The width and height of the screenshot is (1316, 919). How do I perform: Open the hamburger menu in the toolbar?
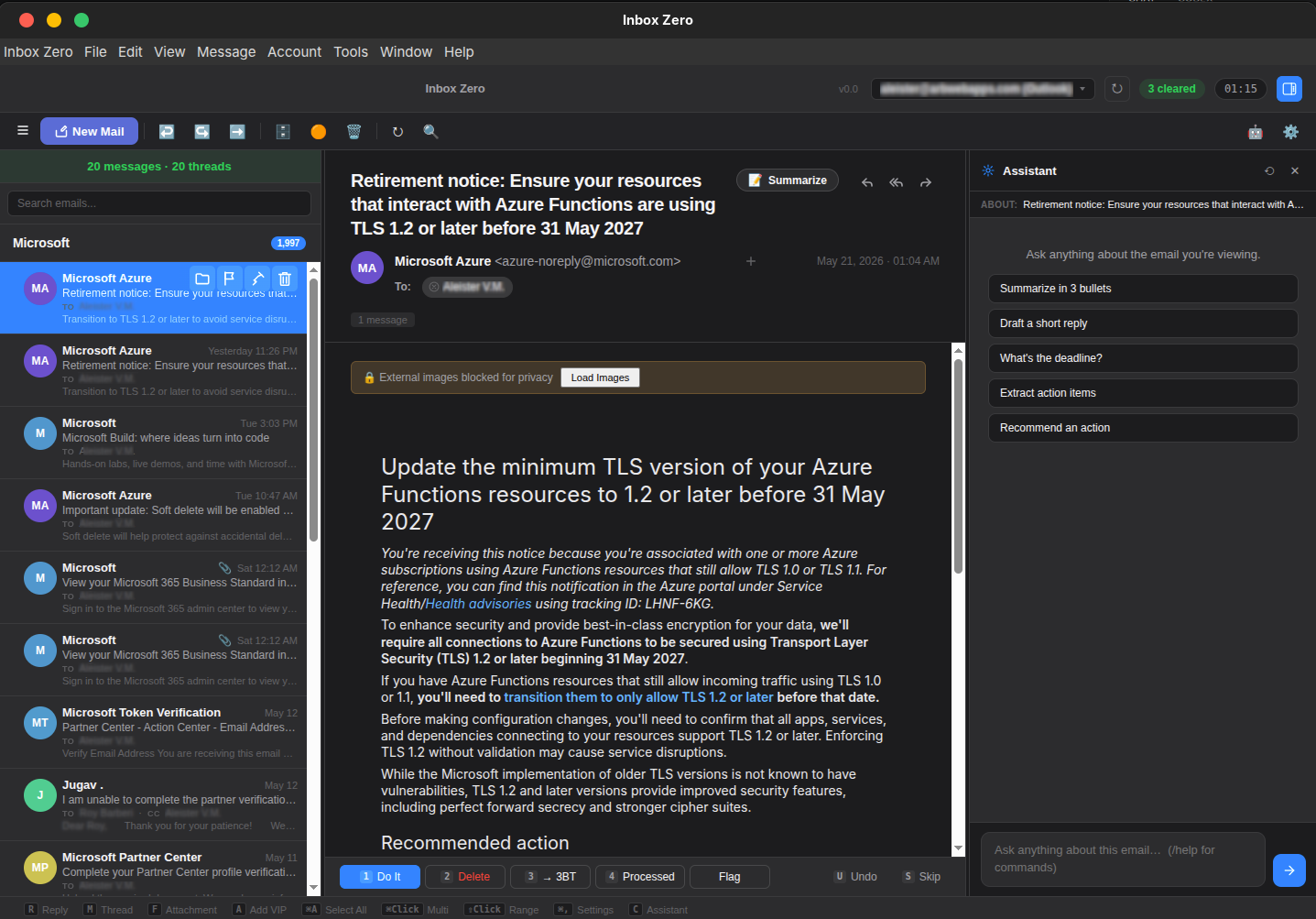coord(23,131)
